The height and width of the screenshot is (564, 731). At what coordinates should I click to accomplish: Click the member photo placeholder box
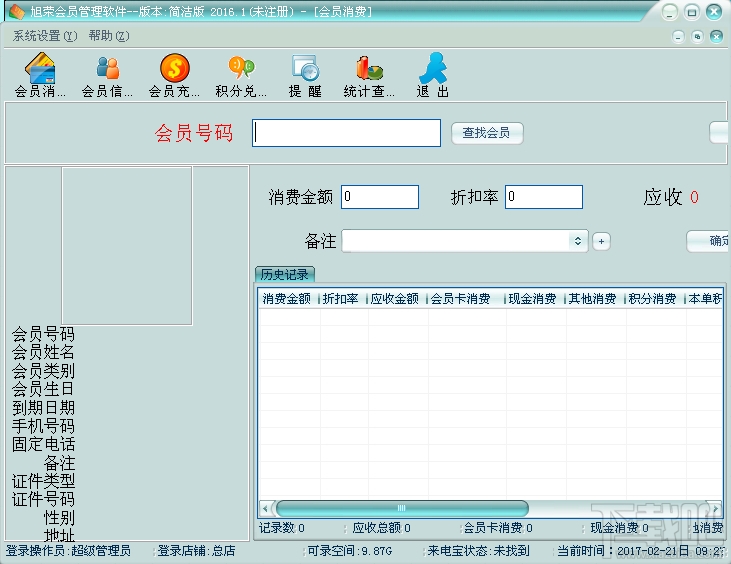click(x=127, y=246)
